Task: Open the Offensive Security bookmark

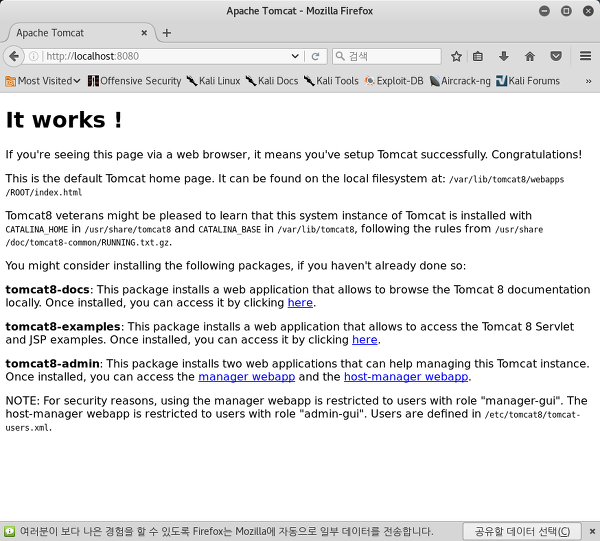Action: [x=134, y=81]
